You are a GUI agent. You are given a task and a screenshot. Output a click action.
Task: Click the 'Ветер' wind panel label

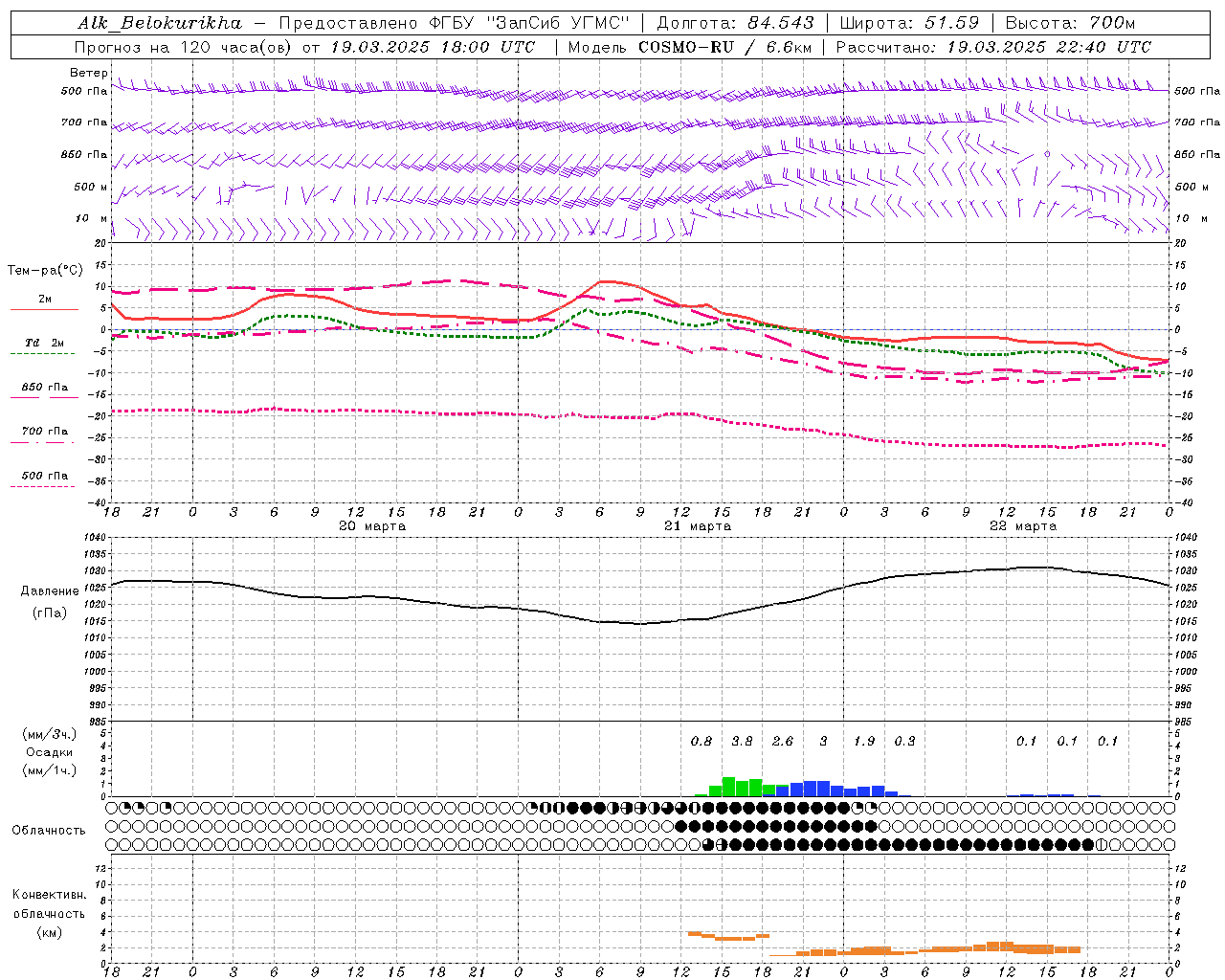coord(89,73)
